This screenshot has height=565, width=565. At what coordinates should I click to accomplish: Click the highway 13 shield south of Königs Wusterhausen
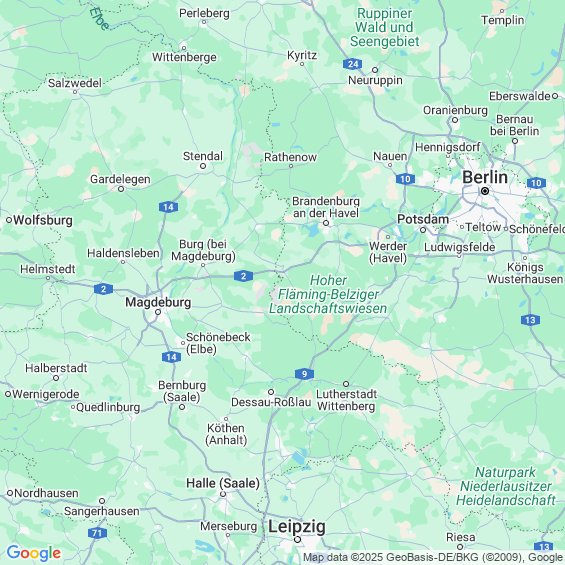tap(530, 320)
